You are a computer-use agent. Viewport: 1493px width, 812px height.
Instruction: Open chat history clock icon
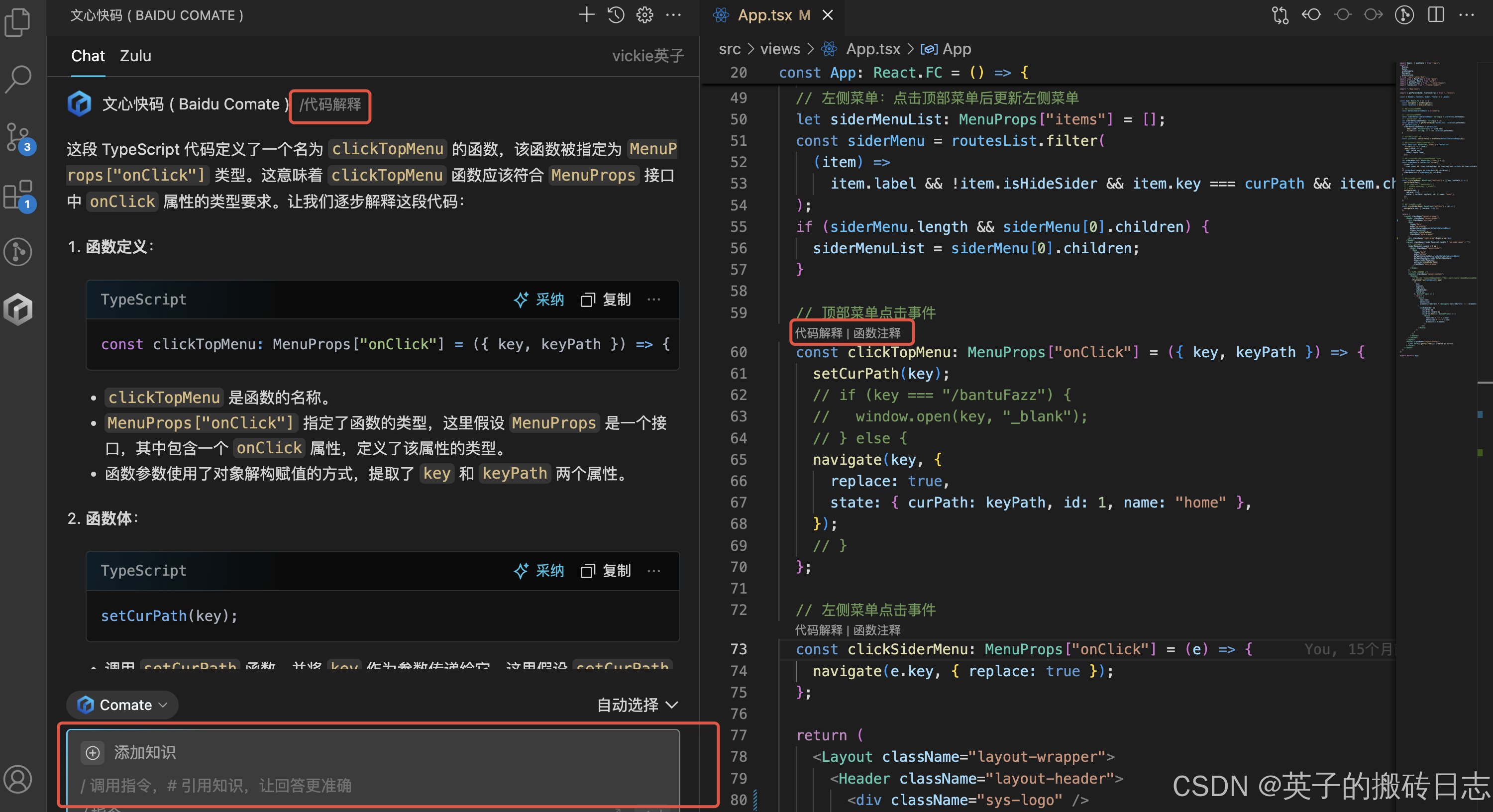click(x=616, y=15)
